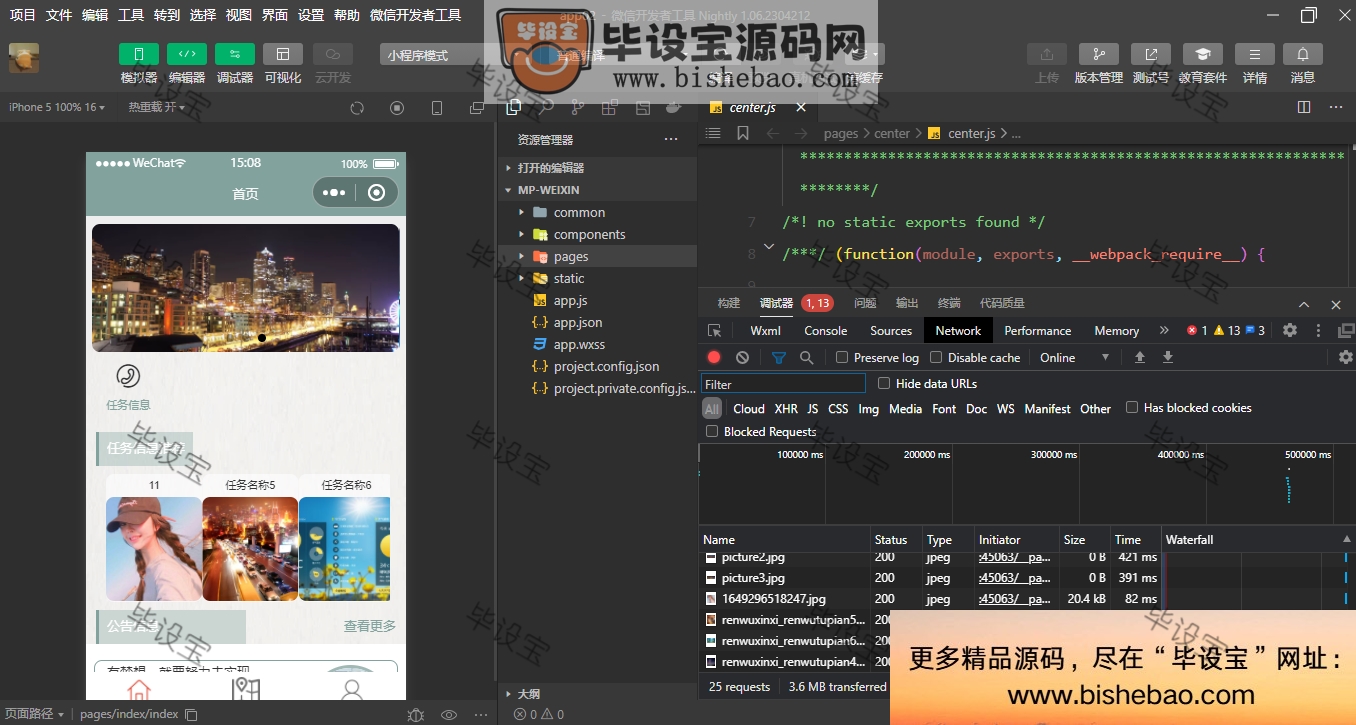Open the messages (消息) bell icon
The height and width of the screenshot is (725, 1356).
1303,54
